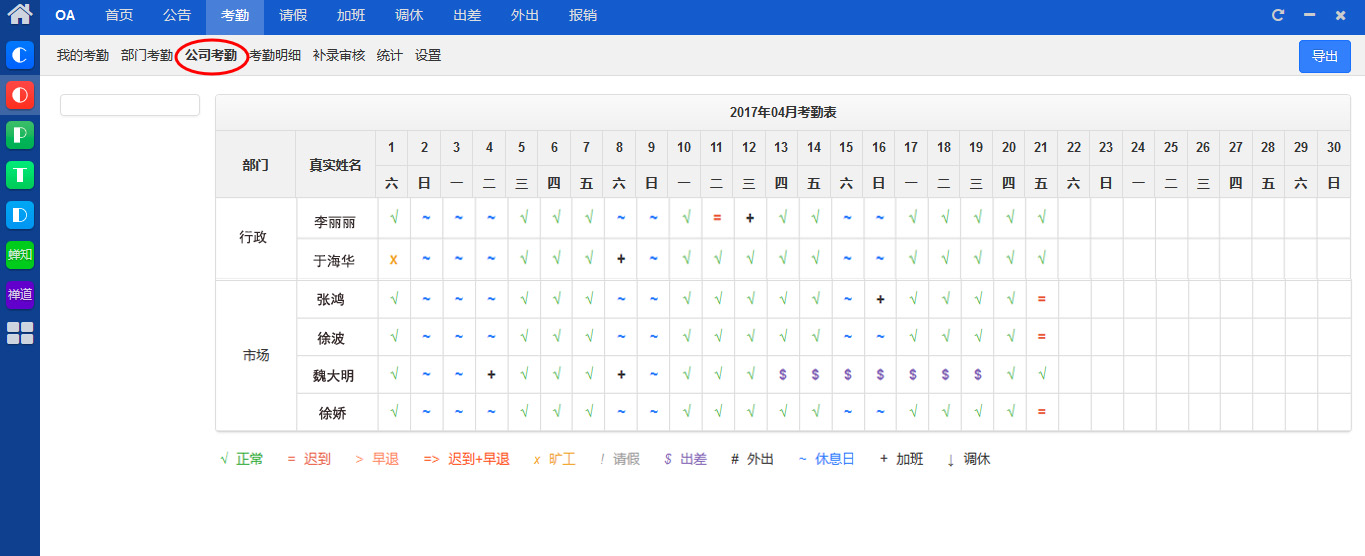Click the 调休 legend entry

969,459
